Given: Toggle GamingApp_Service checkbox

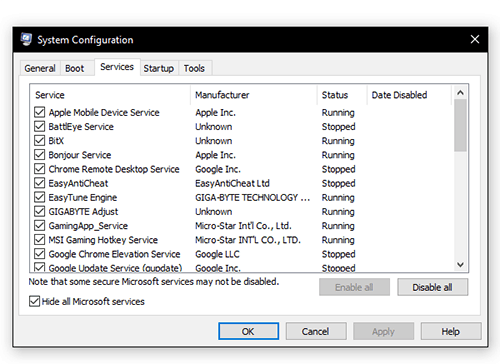Looking at the screenshot, I should [40, 226].
